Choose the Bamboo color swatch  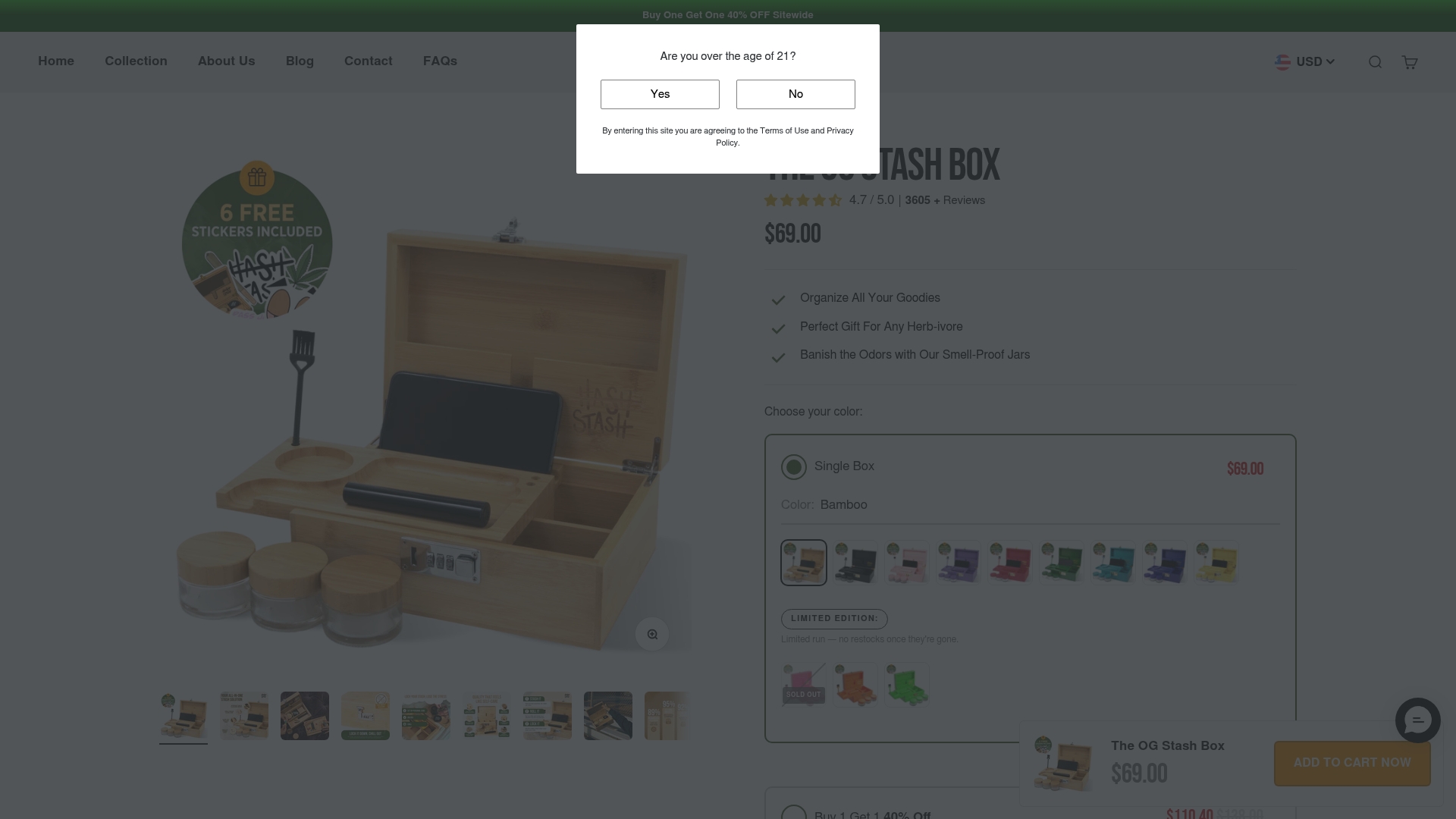click(804, 563)
